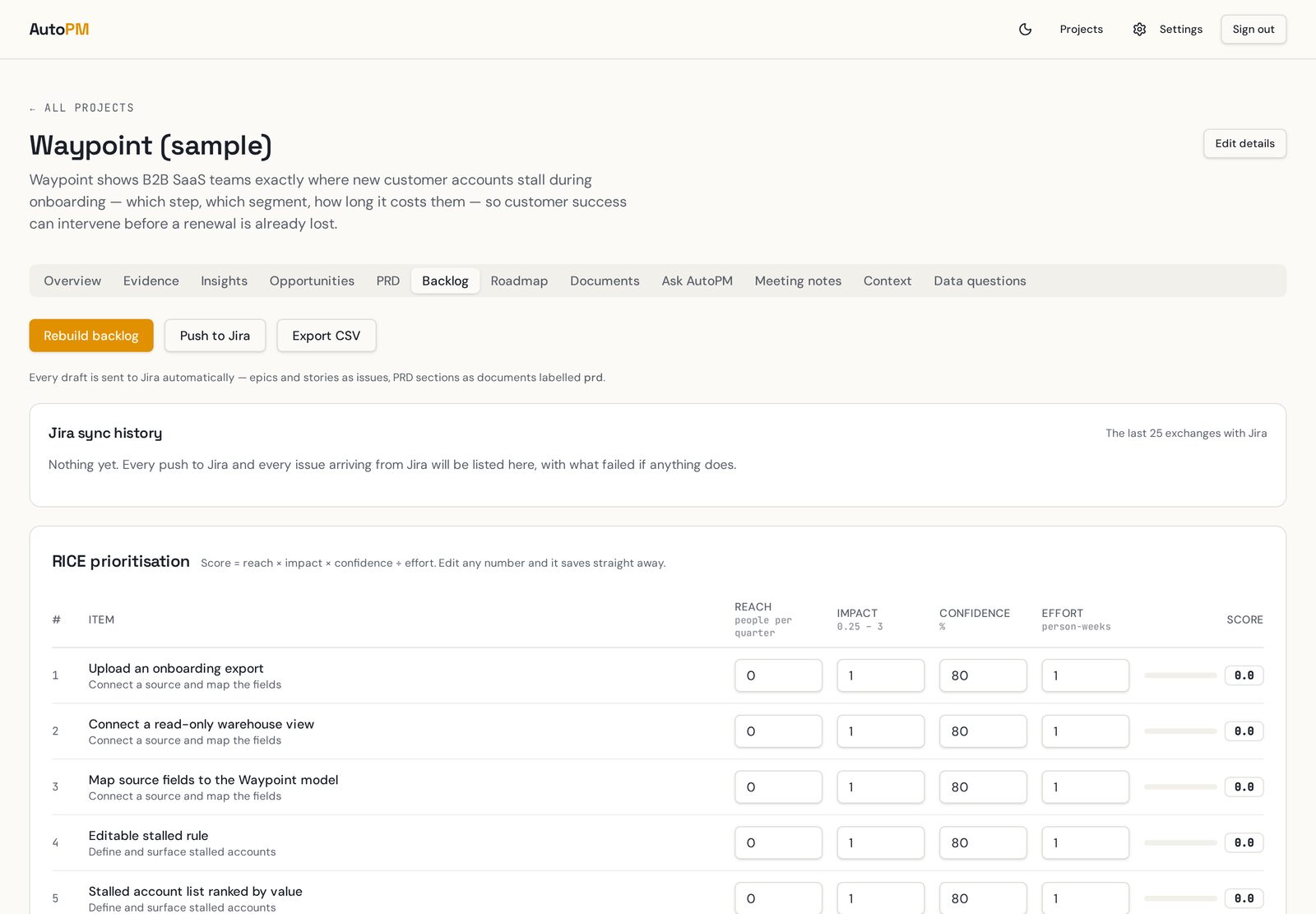Screen dimensions: 1316x914
Task: Edit Confidence for Stalled account list row
Action: (x=983, y=898)
